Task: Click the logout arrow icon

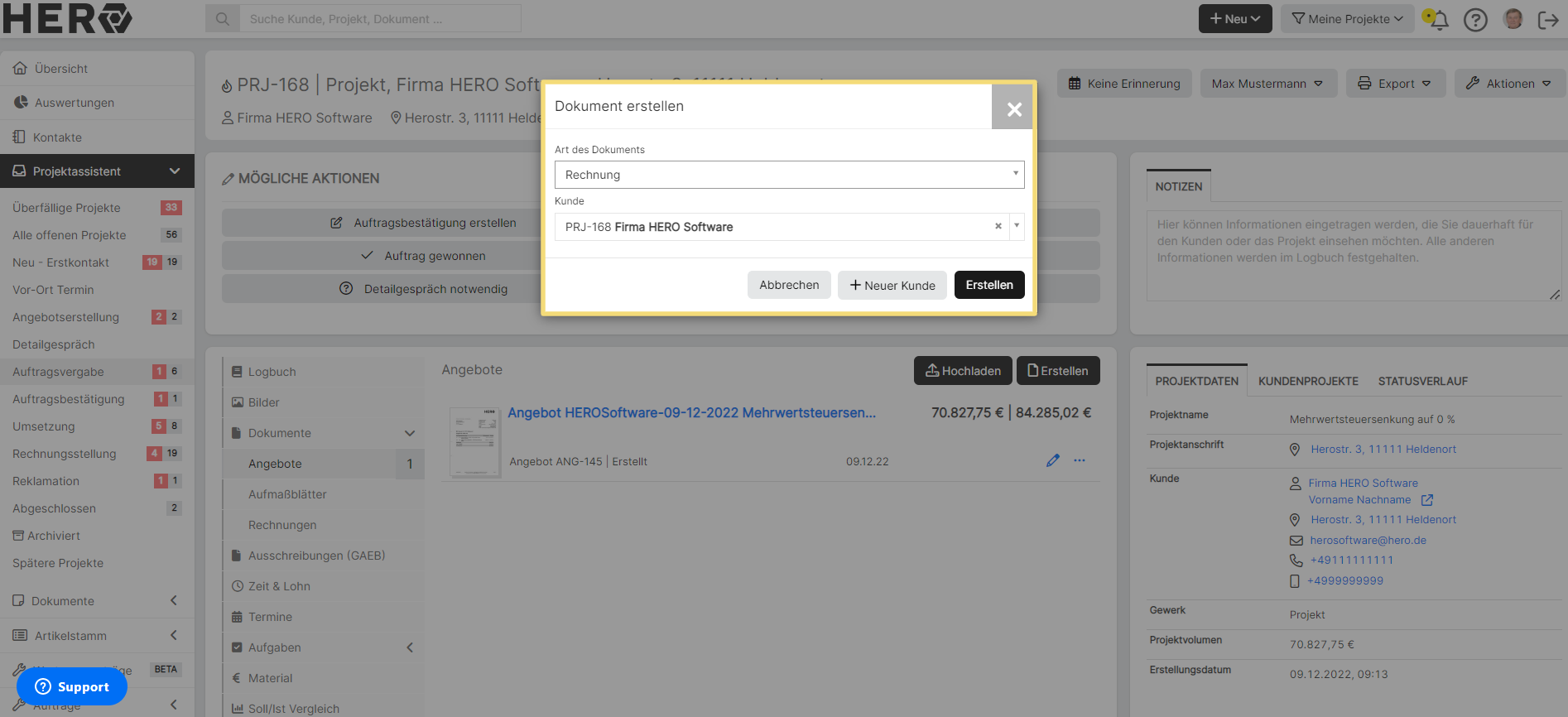Action: [1547, 20]
